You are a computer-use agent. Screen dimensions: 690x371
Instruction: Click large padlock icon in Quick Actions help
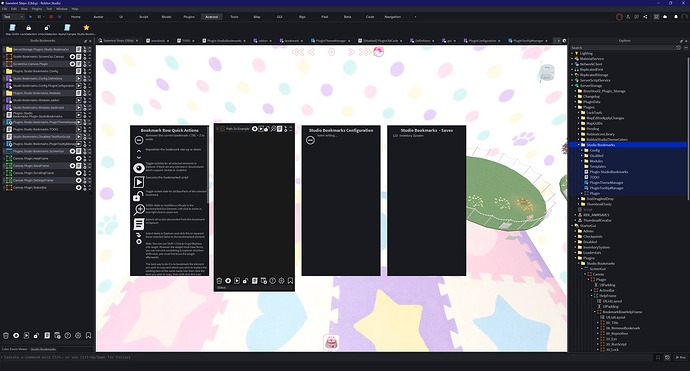point(139,196)
